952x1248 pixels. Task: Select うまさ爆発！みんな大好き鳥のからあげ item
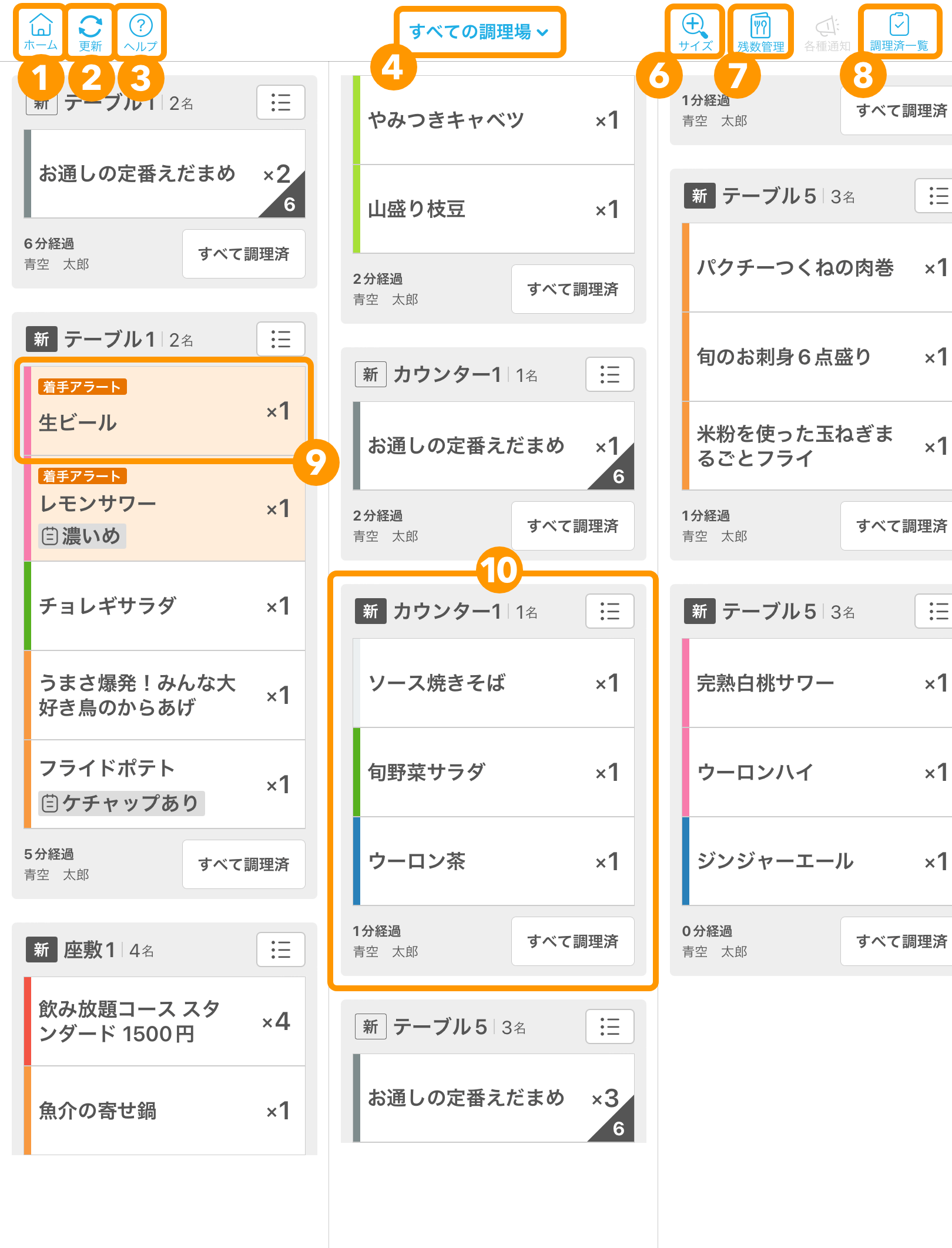(165, 695)
